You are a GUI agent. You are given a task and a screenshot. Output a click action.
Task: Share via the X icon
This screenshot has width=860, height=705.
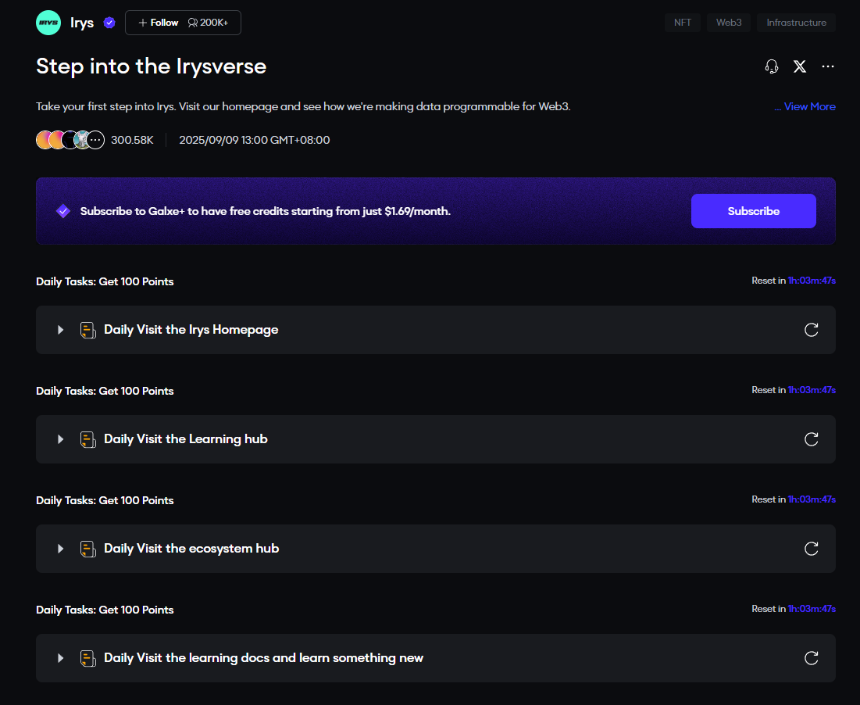[x=799, y=66]
